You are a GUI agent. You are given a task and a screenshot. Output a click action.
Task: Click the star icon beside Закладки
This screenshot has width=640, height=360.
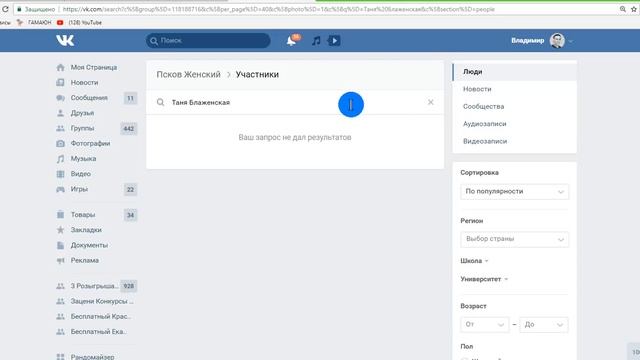pos(60,230)
